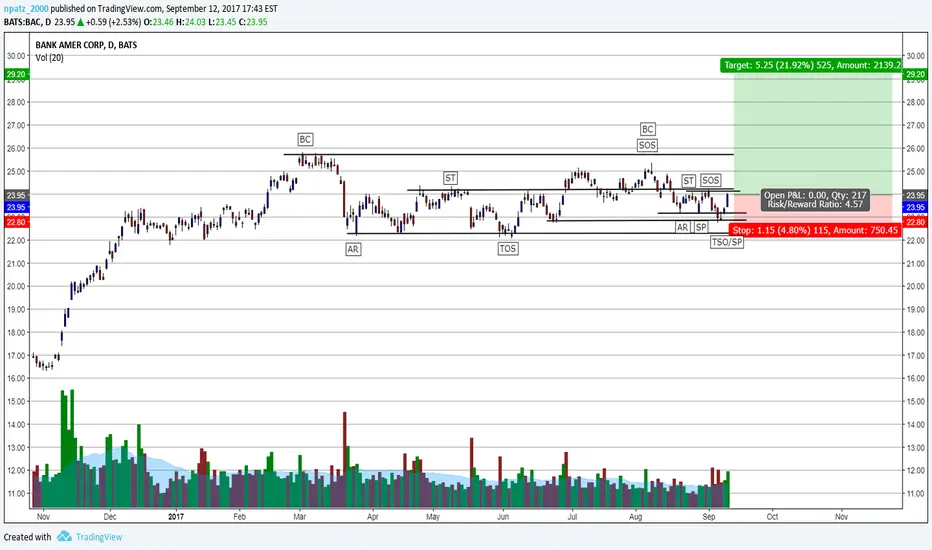This screenshot has width=932, height=550.
Task: Click the red Stop 1.15 (4.80%) label
Action: [815, 230]
